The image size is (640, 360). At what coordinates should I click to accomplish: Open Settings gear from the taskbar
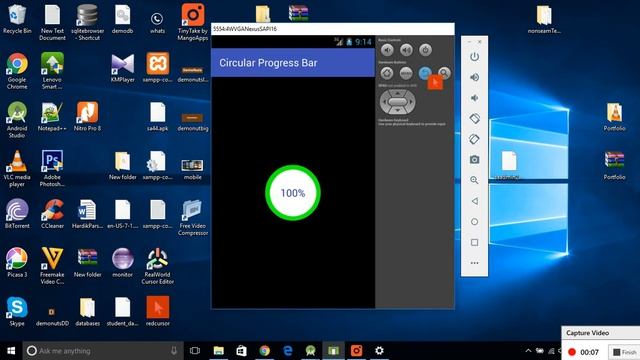tap(379, 351)
